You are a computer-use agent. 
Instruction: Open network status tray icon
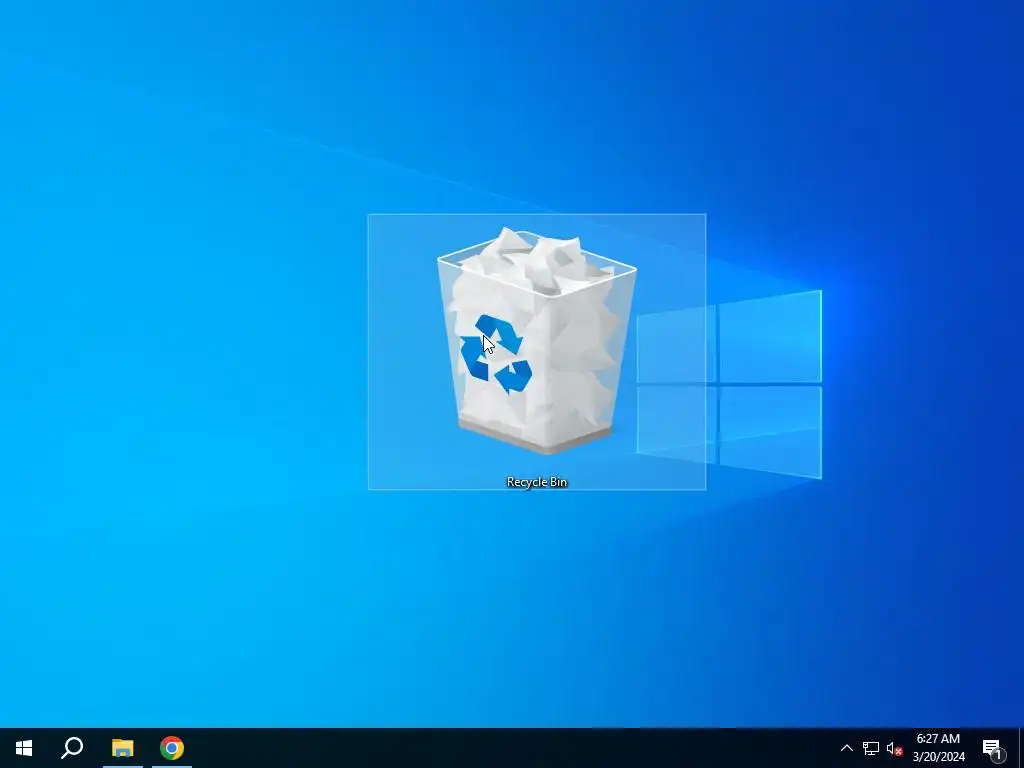tap(871, 748)
